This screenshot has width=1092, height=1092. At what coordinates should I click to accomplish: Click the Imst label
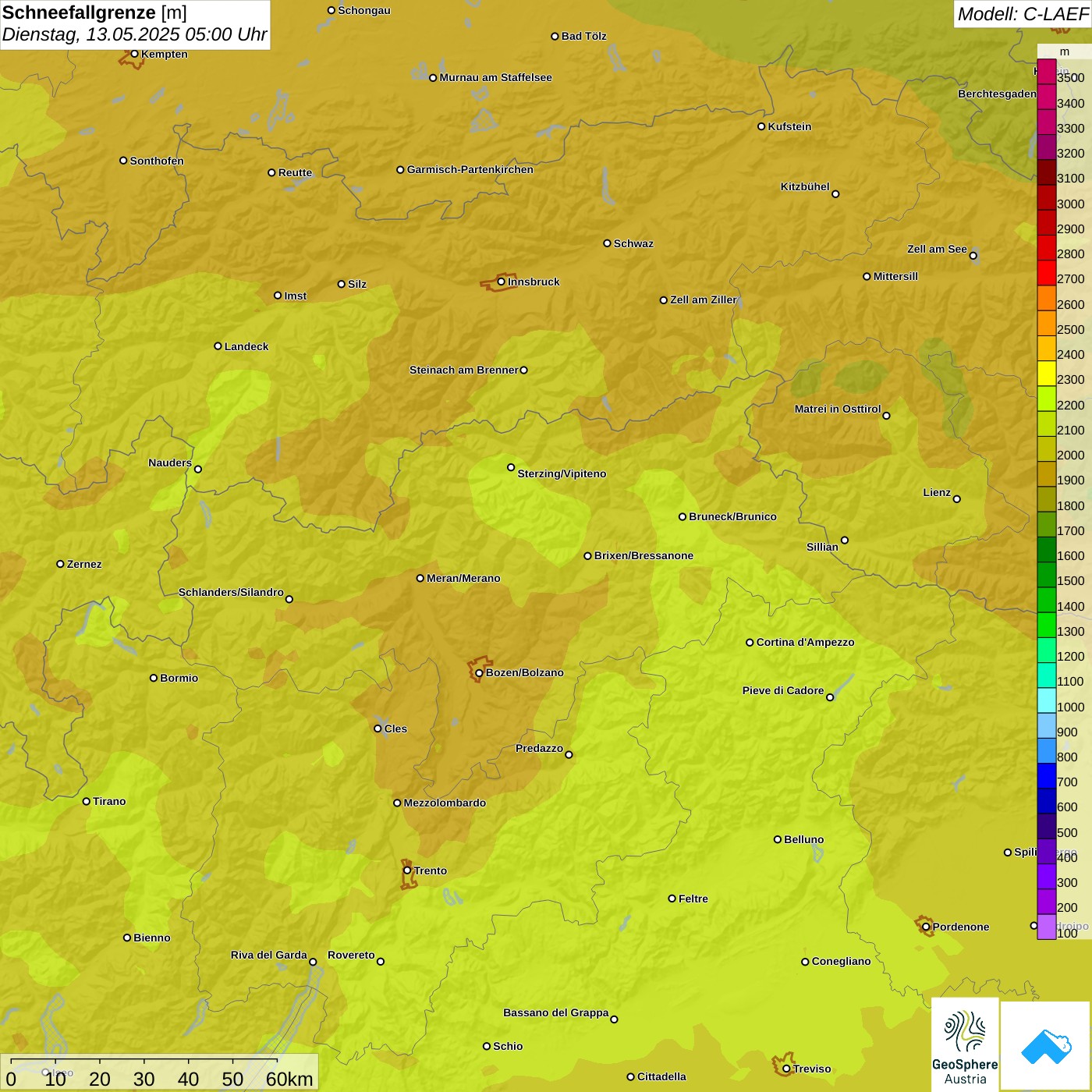click(295, 296)
